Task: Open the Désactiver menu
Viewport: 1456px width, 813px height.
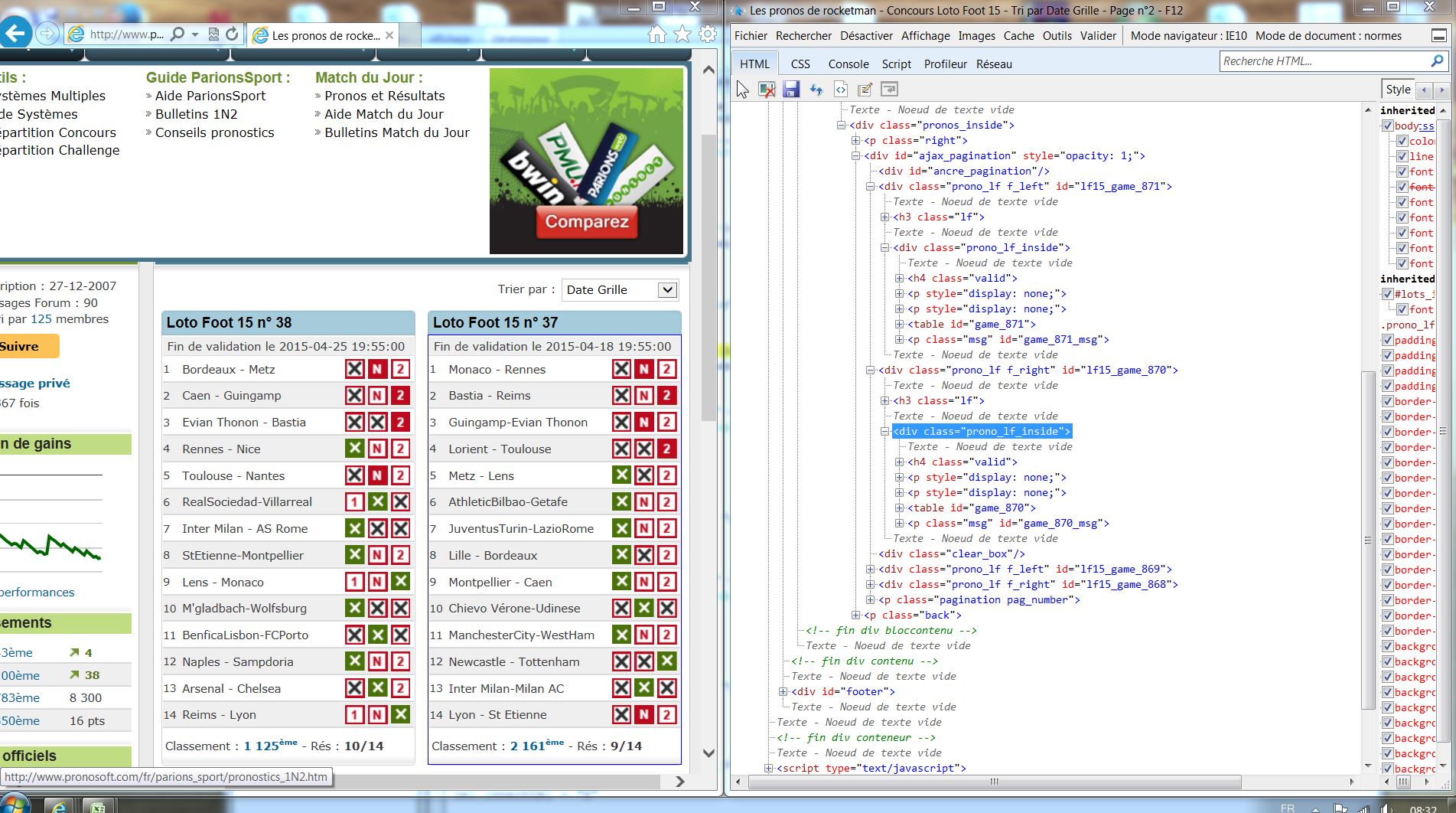Action: [x=866, y=36]
